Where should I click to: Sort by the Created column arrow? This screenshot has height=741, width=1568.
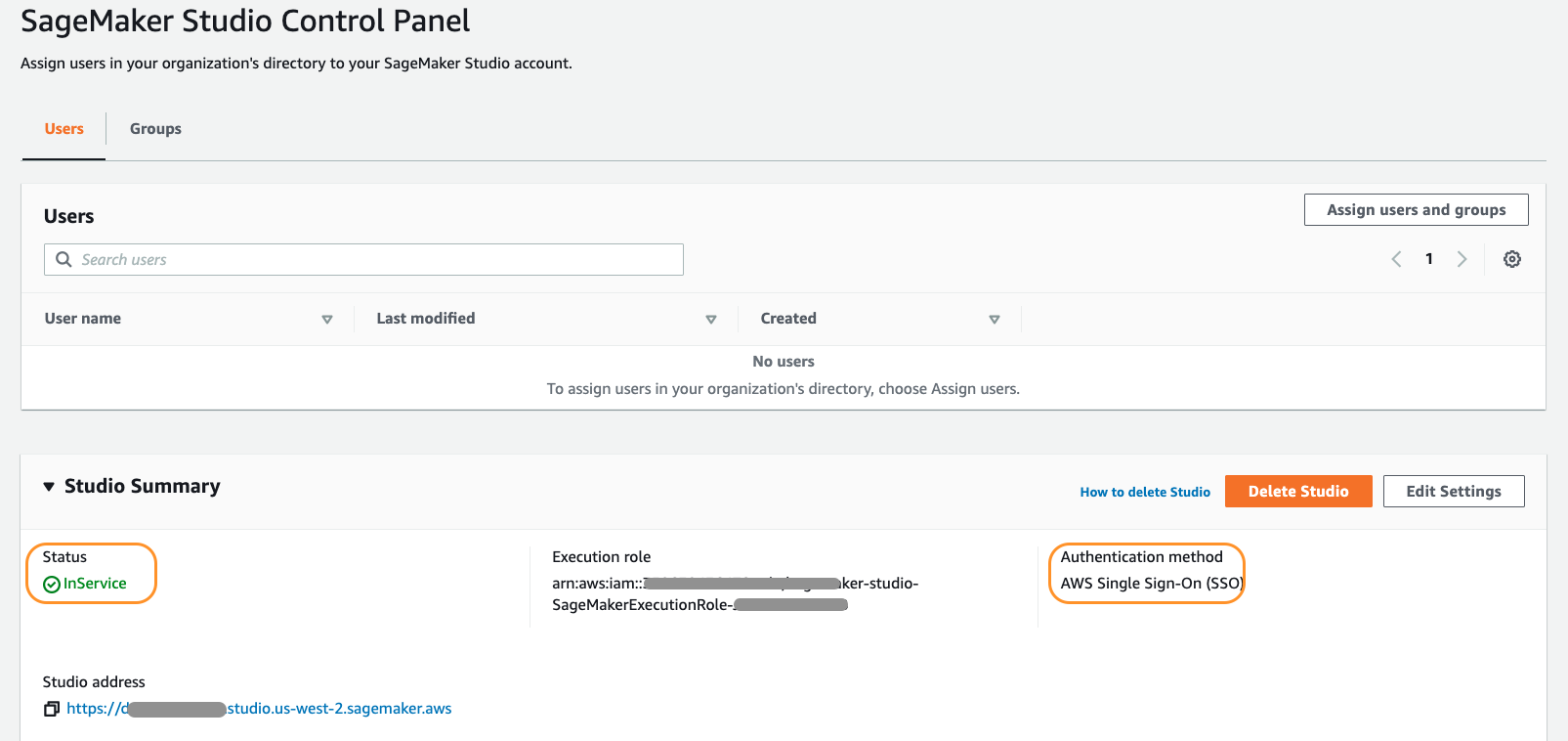(995, 319)
